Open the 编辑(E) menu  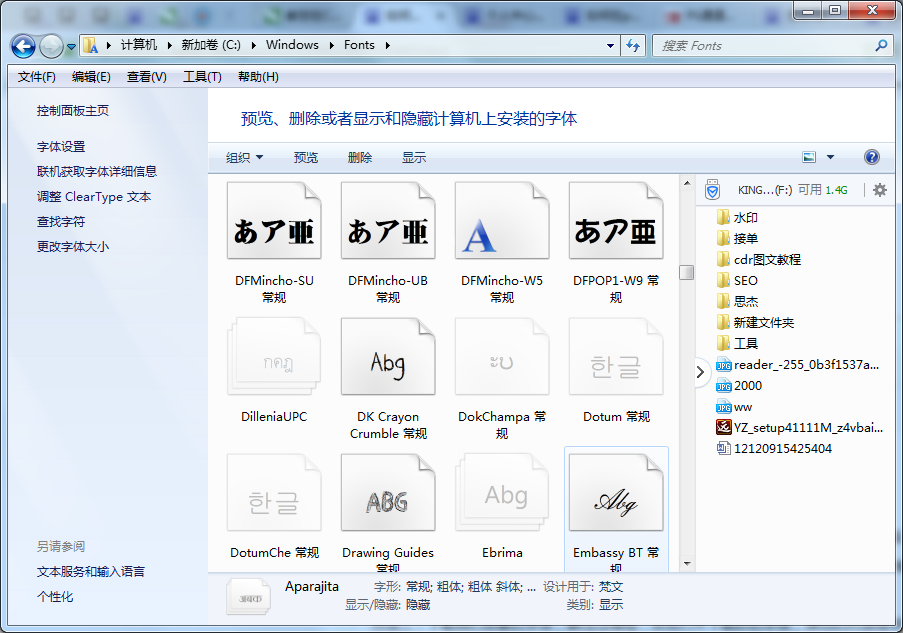(x=91, y=77)
